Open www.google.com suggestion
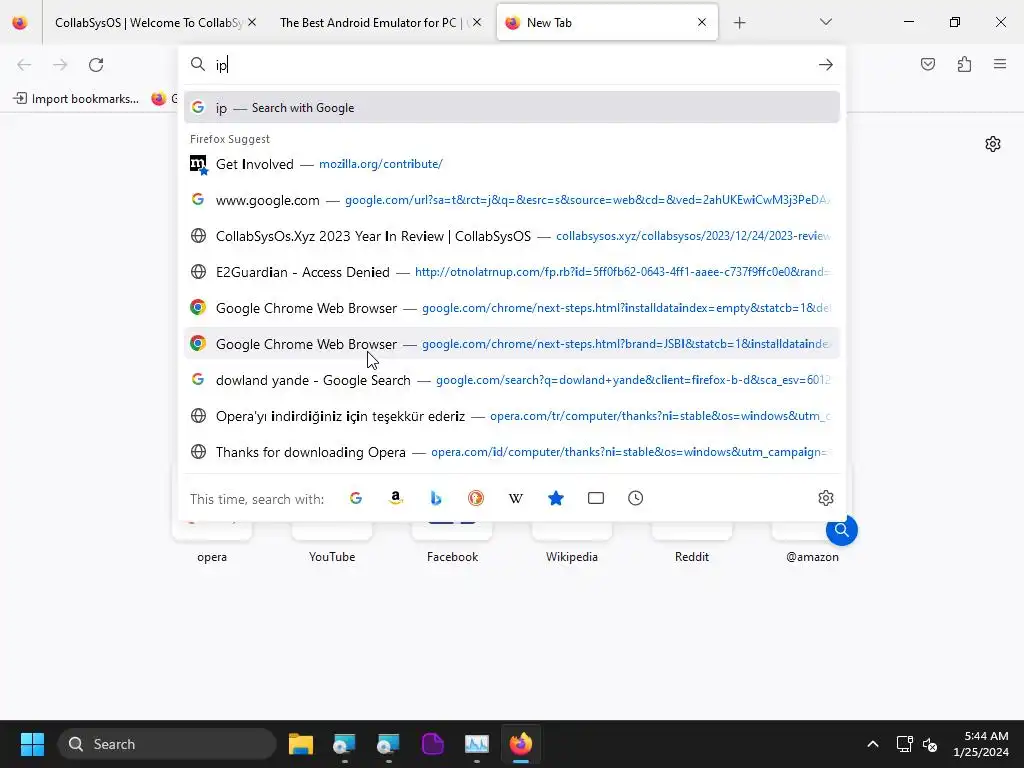The image size is (1024, 768). coord(511,200)
